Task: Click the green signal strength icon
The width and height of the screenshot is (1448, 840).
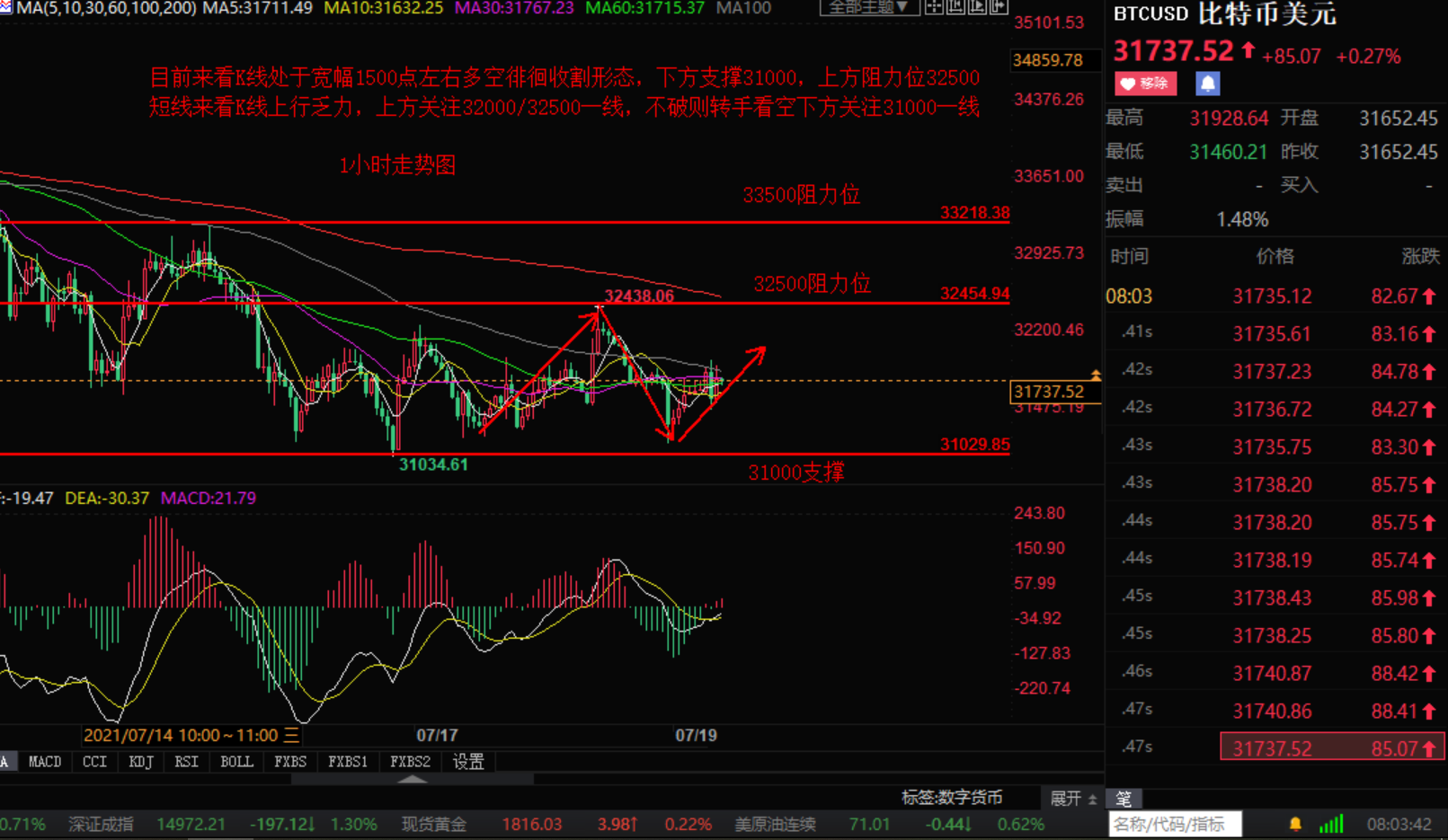Action: 1331,824
